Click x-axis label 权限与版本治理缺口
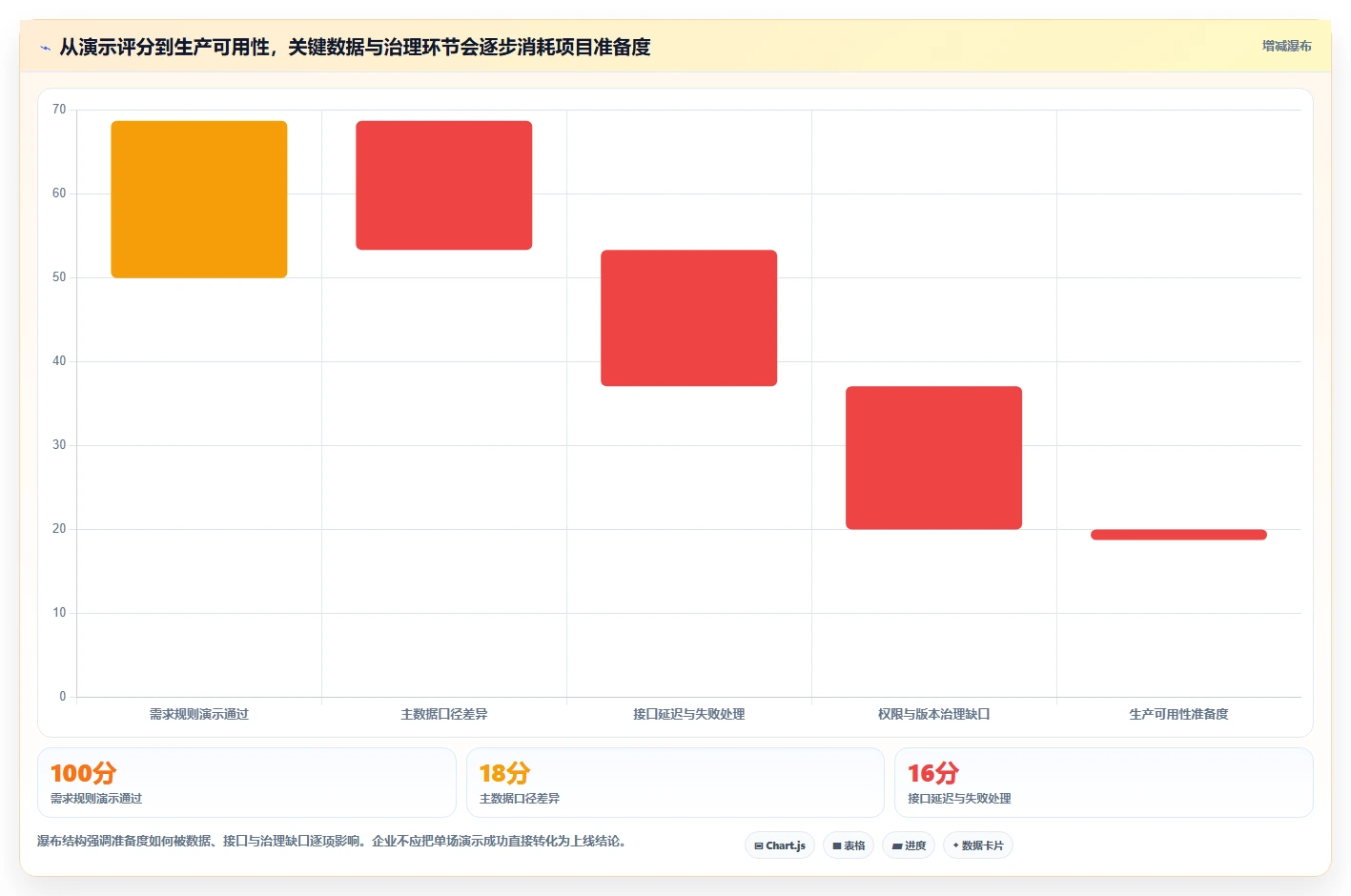The width and height of the screenshot is (1351, 896). (x=934, y=714)
